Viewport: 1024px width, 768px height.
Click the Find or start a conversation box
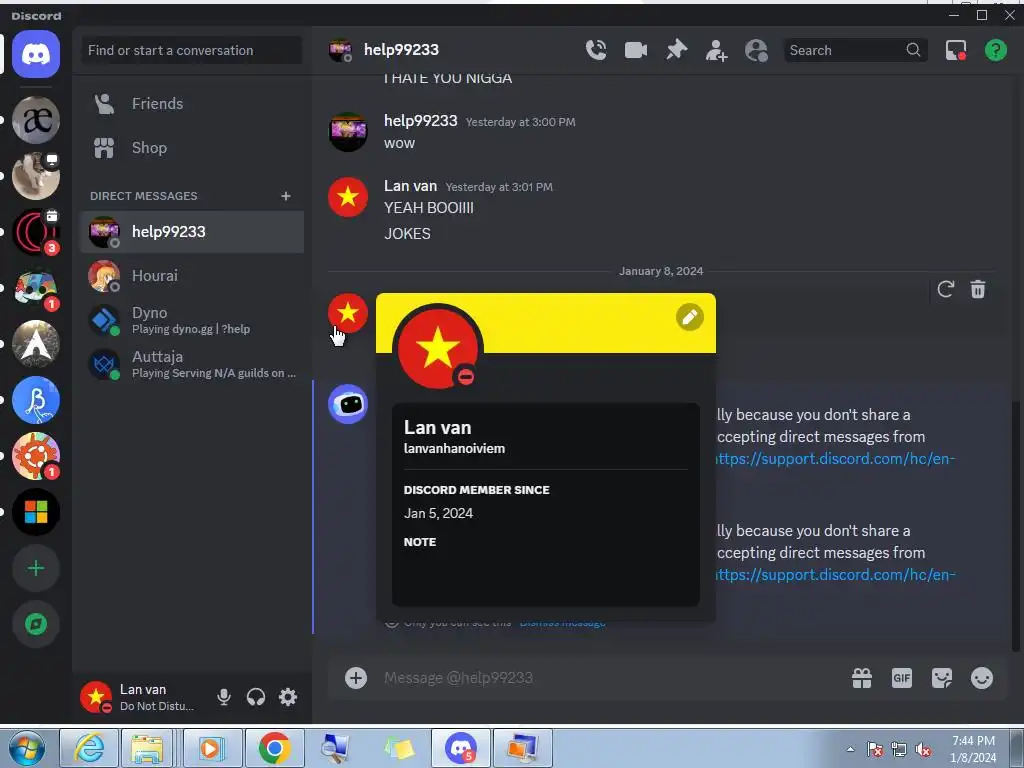click(191, 50)
